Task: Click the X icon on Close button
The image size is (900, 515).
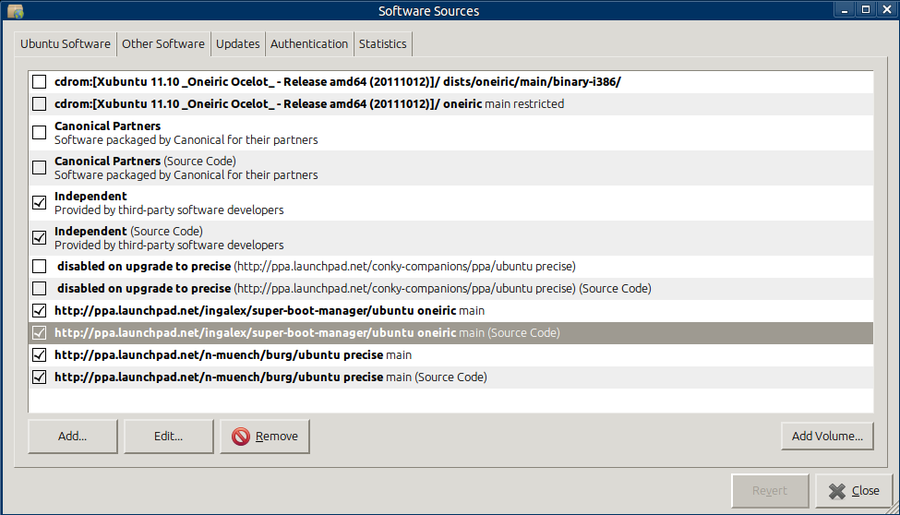Action: [x=835, y=490]
